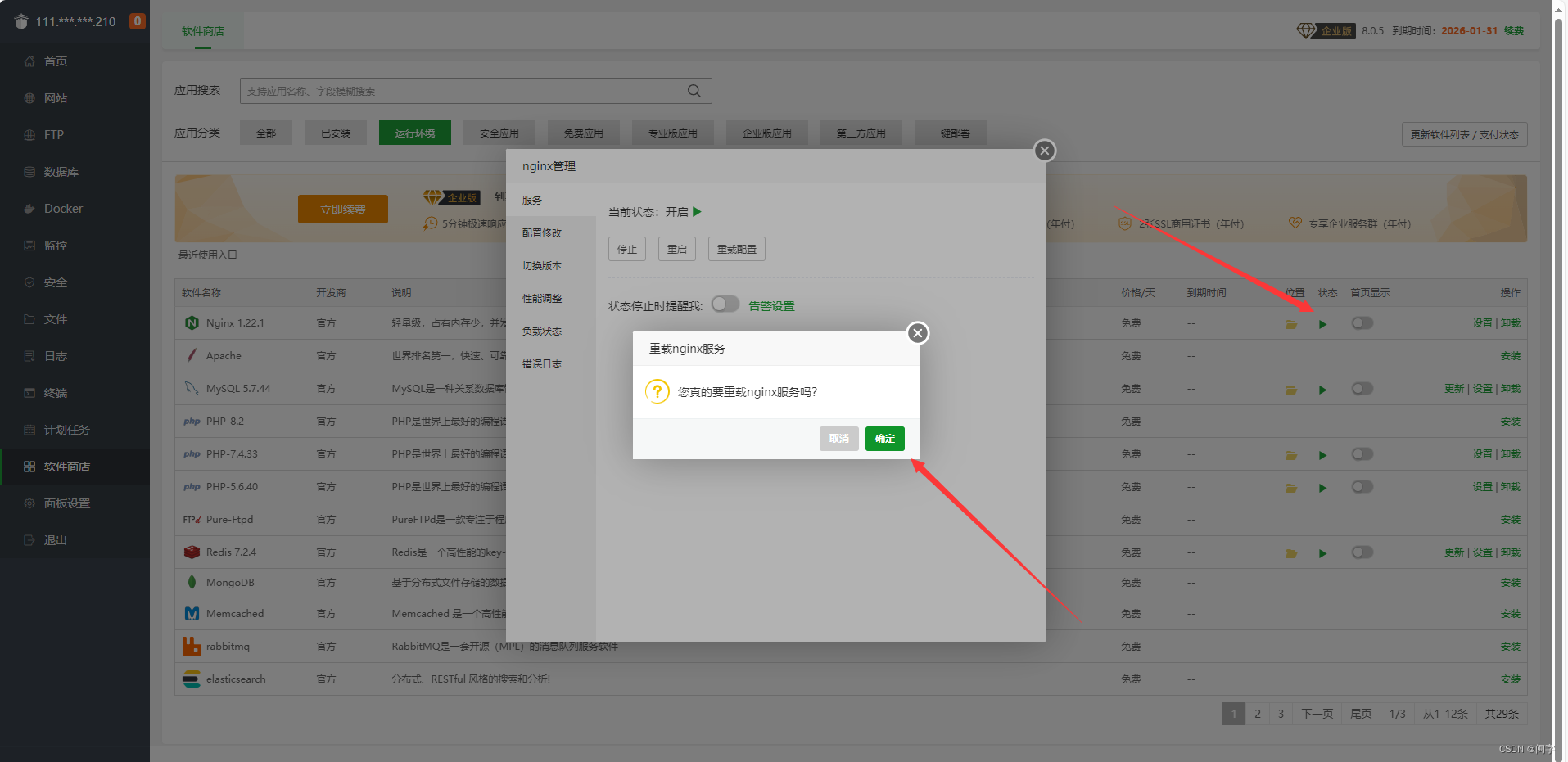Filter apps by 安全应用 category
Viewport: 1568px width, 762px height.
point(499,133)
